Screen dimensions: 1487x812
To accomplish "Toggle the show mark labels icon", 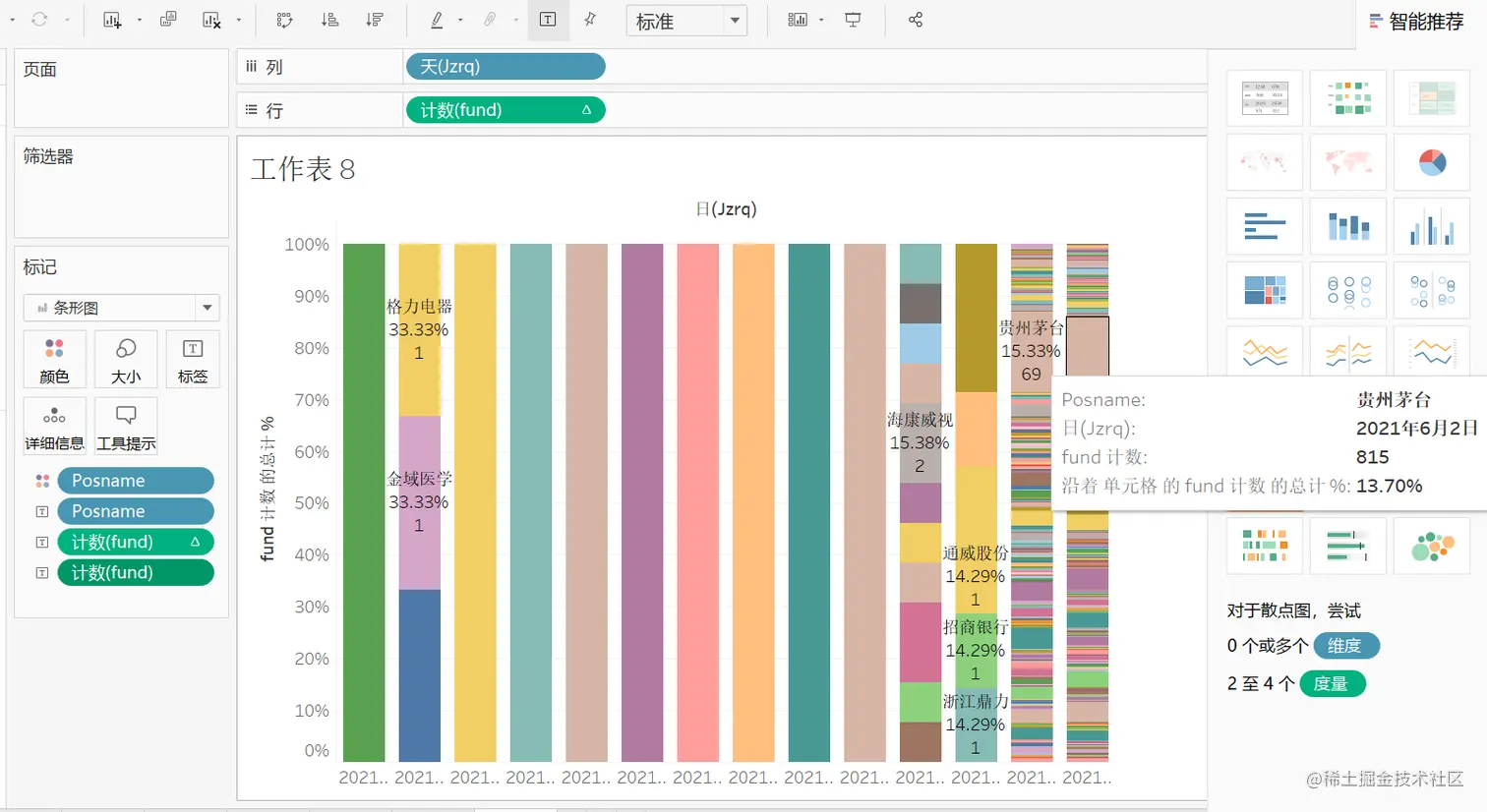I will coord(548,20).
